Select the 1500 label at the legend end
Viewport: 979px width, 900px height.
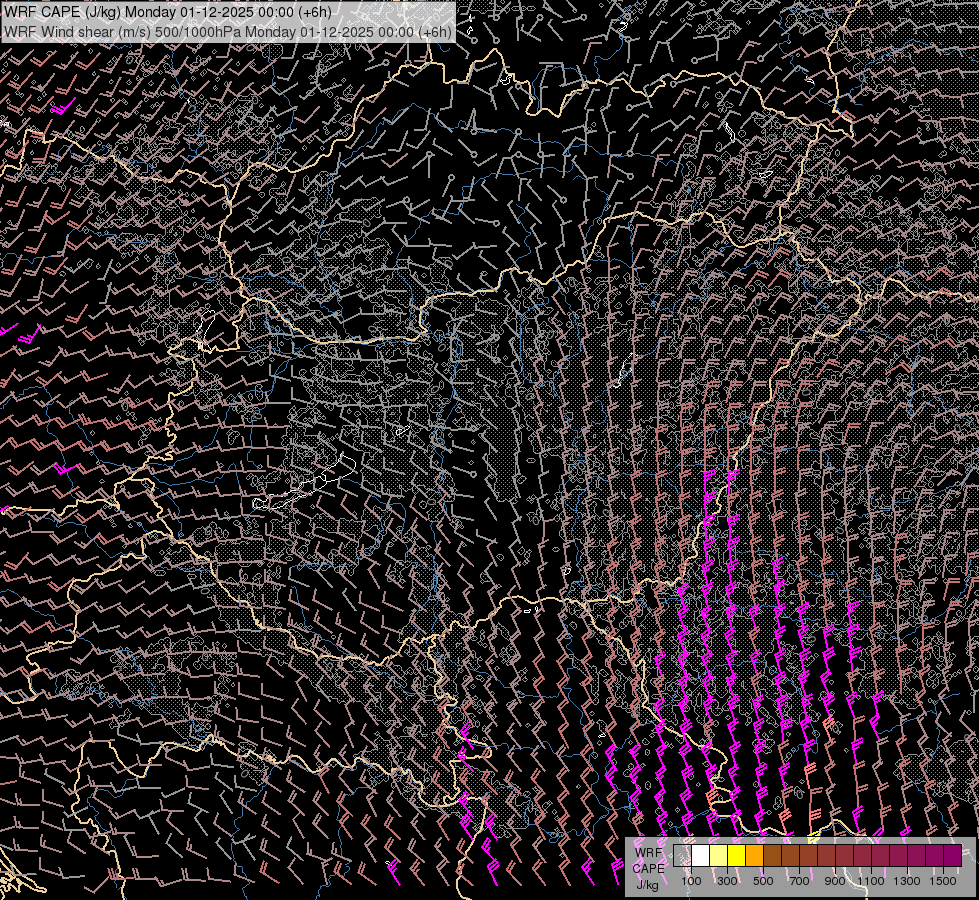click(x=943, y=881)
